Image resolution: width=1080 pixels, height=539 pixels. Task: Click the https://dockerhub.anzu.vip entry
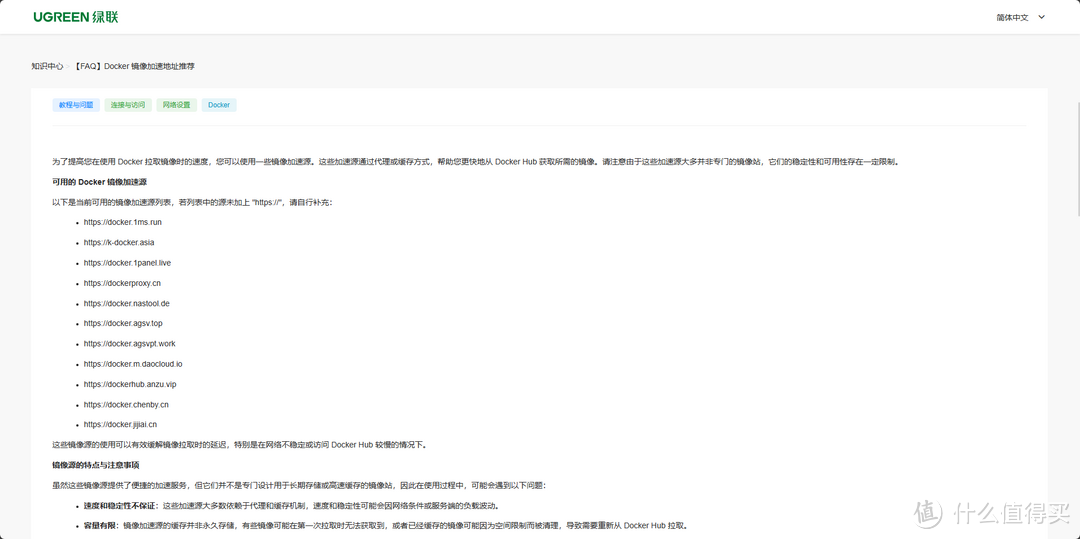(x=130, y=384)
